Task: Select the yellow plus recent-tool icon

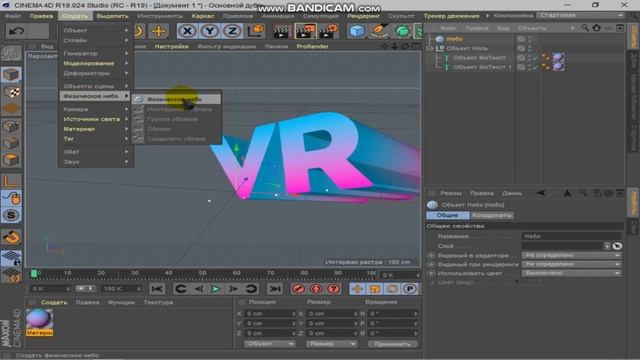Action: tap(158, 31)
